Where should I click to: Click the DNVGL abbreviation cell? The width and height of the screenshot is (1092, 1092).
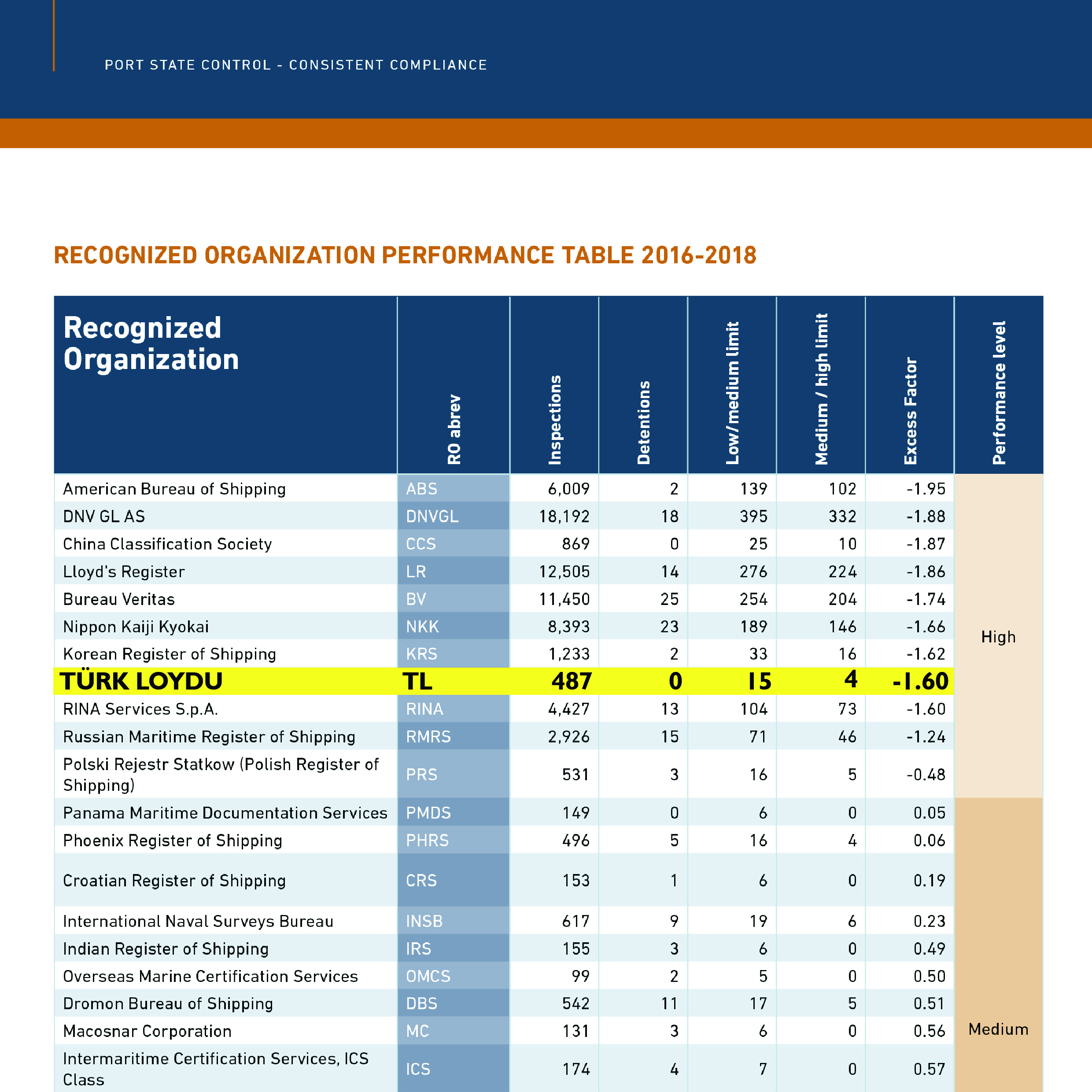(x=432, y=516)
